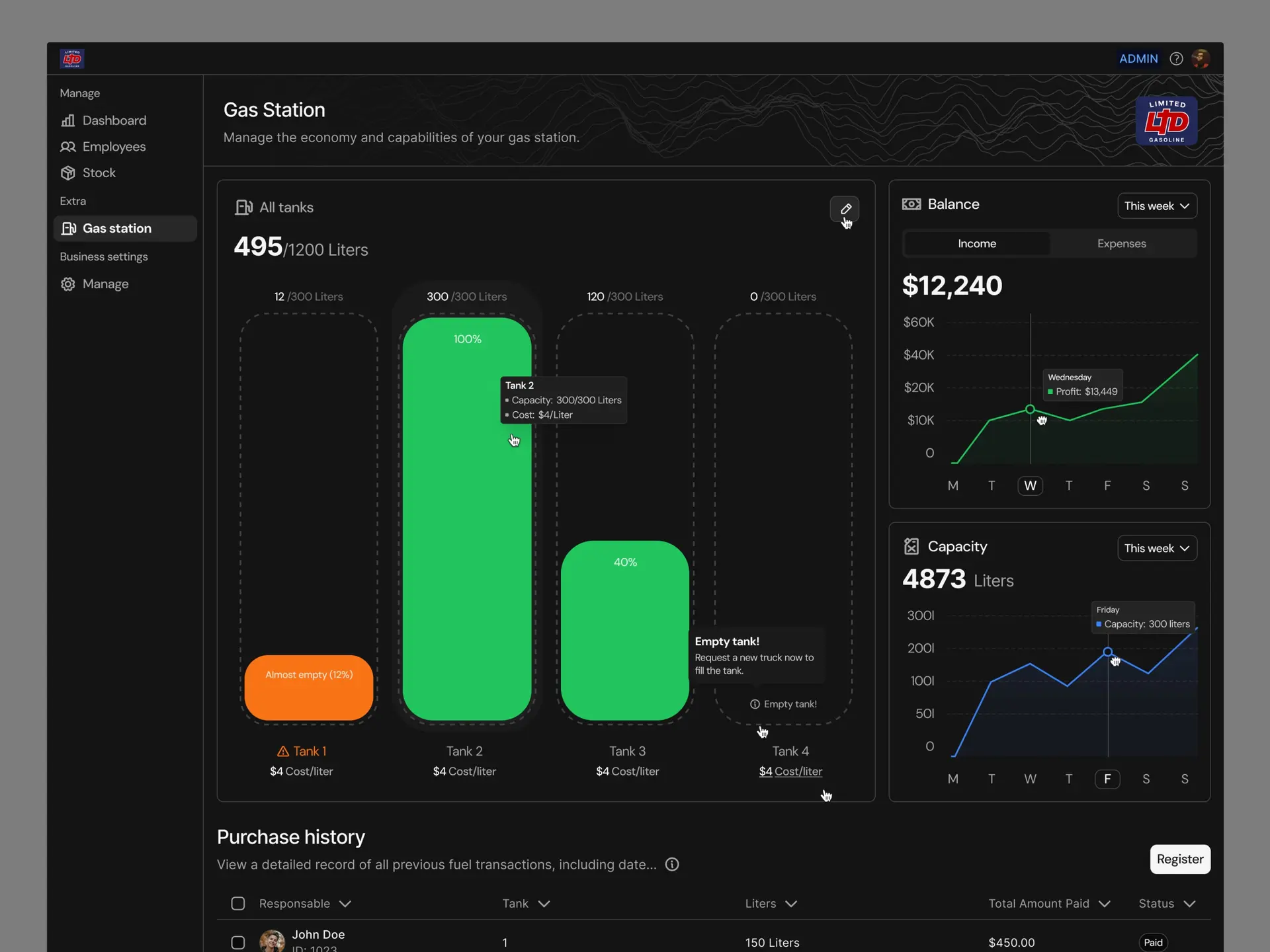Click the green Tank 2 100% bar

(467, 519)
